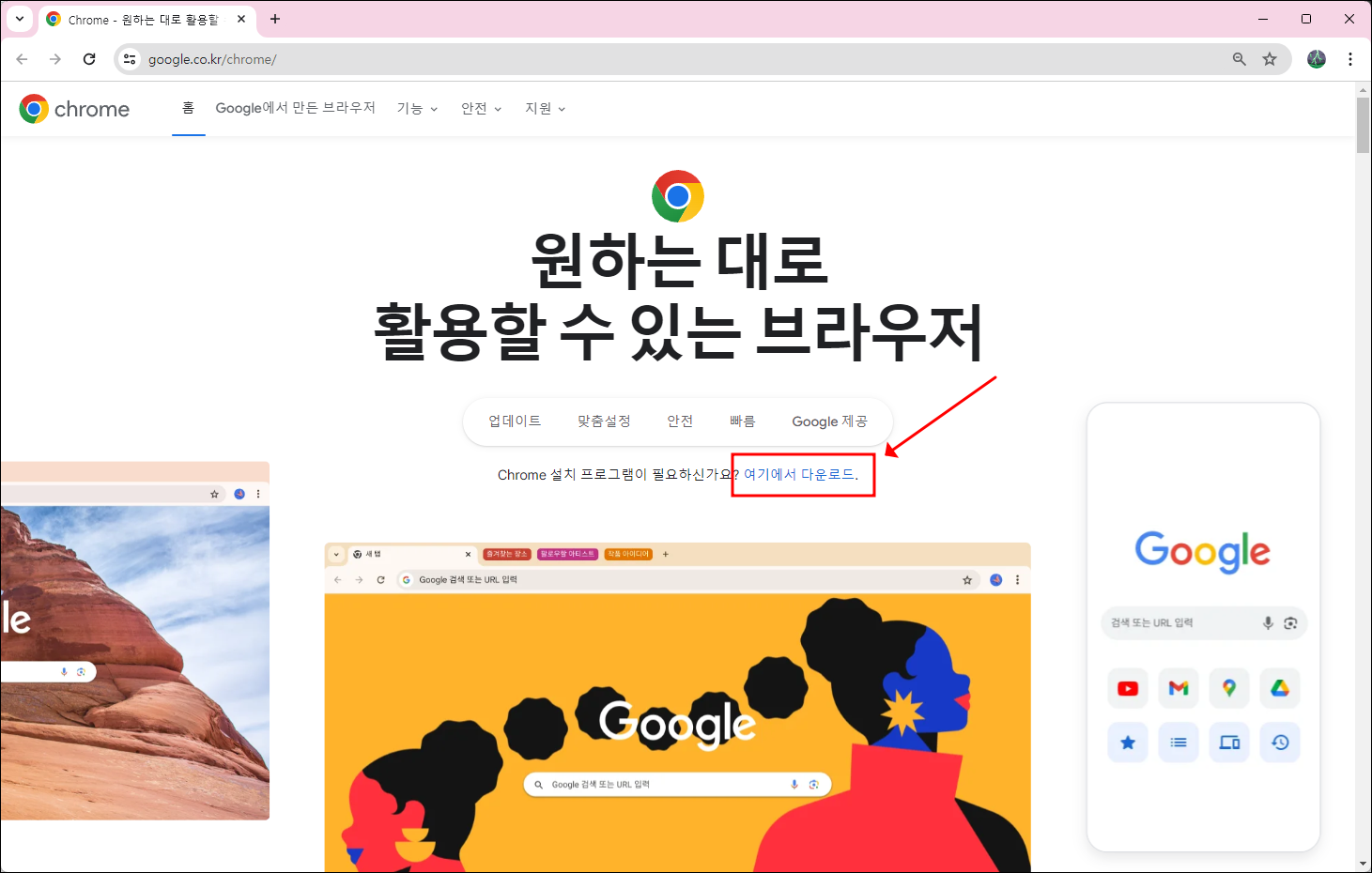
Task: Click bookmarks star tile on phone mockup
Action: point(1128,743)
